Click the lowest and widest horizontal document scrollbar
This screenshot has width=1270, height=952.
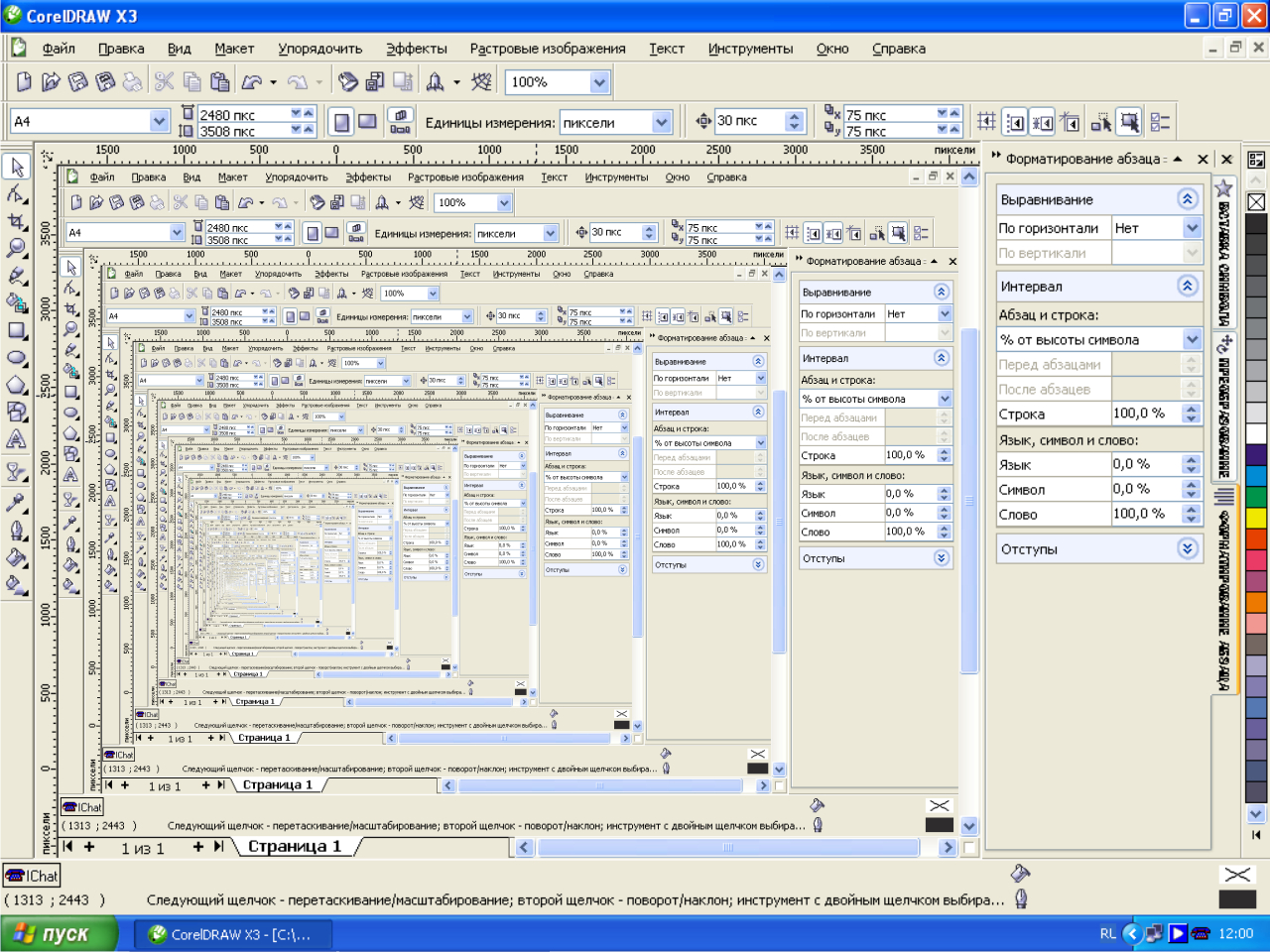[735, 847]
